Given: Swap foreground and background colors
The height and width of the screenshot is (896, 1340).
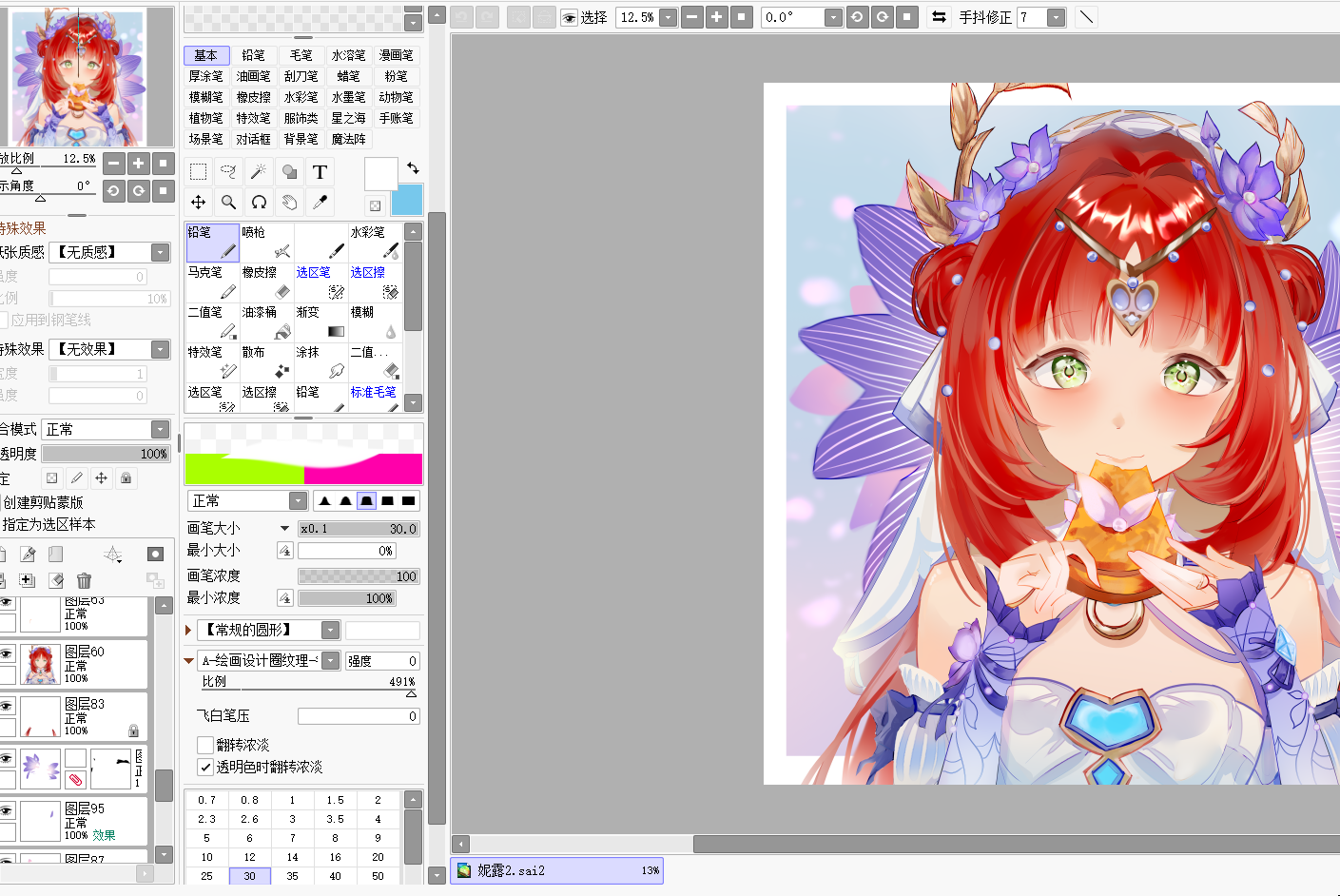Looking at the screenshot, I should [413, 167].
